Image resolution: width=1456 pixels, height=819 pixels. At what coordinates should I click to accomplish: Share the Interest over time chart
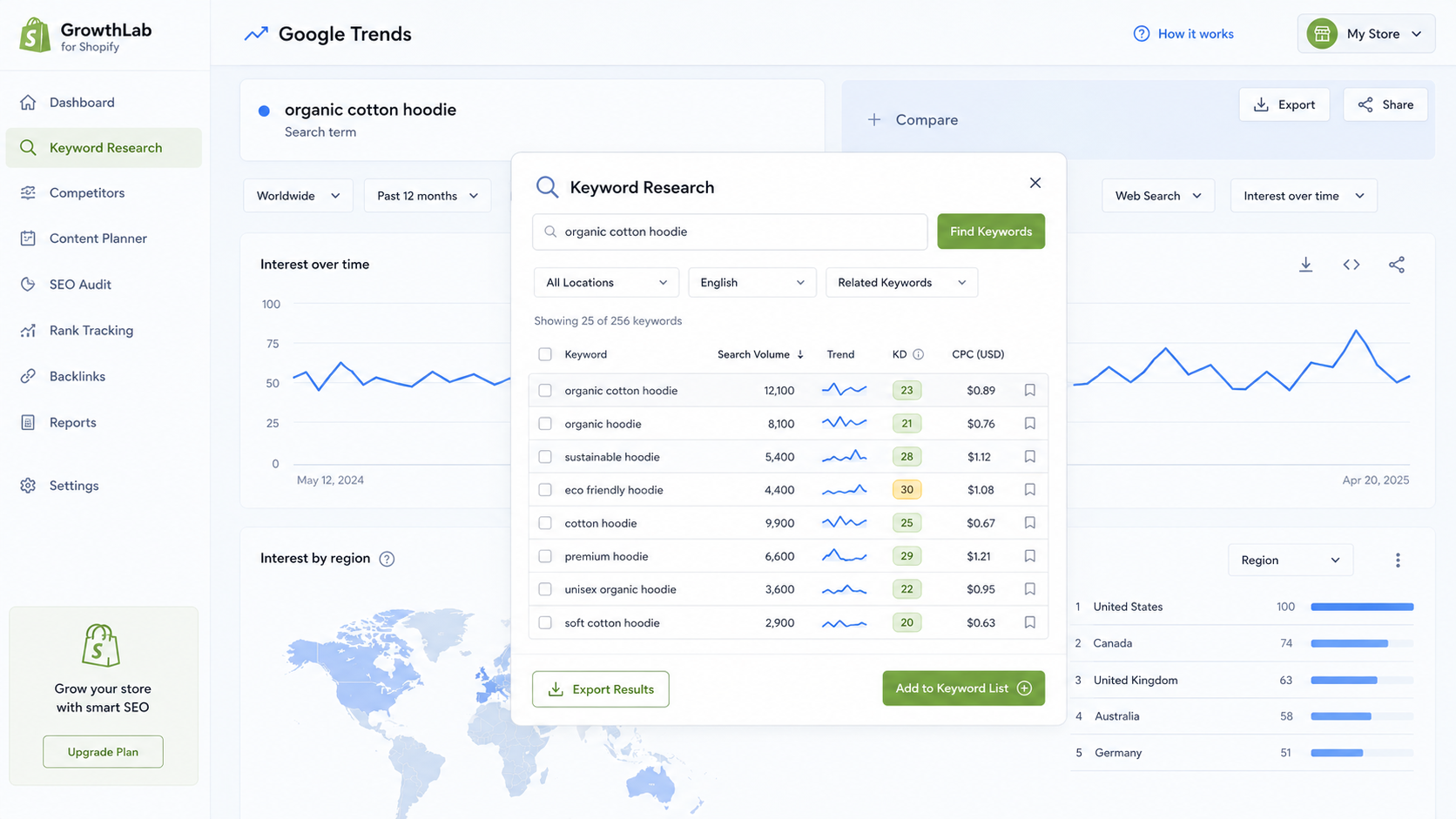1397,265
